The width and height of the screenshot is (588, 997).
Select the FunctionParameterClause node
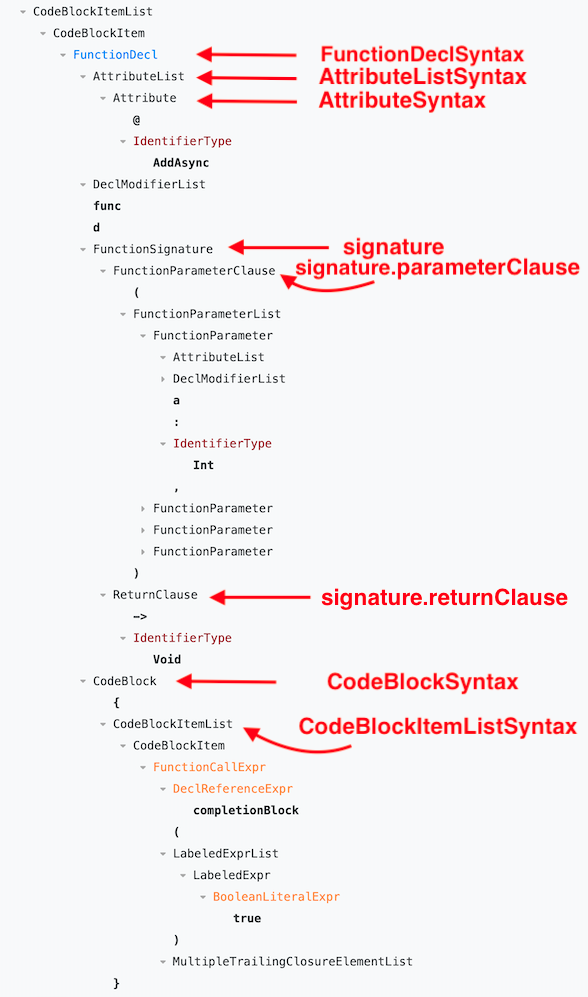[x=194, y=270]
